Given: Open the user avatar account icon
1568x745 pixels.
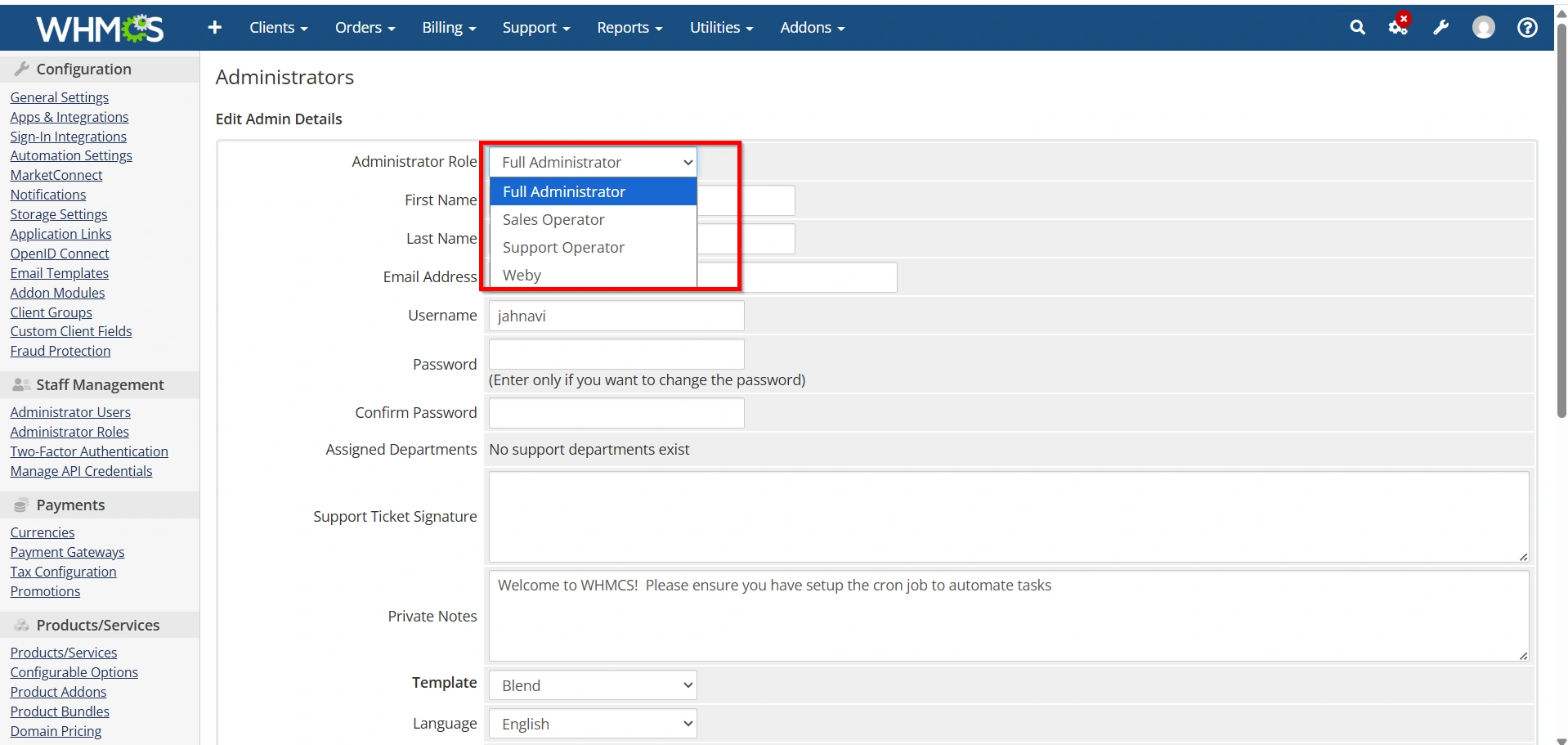Looking at the screenshot, I should point(1483,28).
